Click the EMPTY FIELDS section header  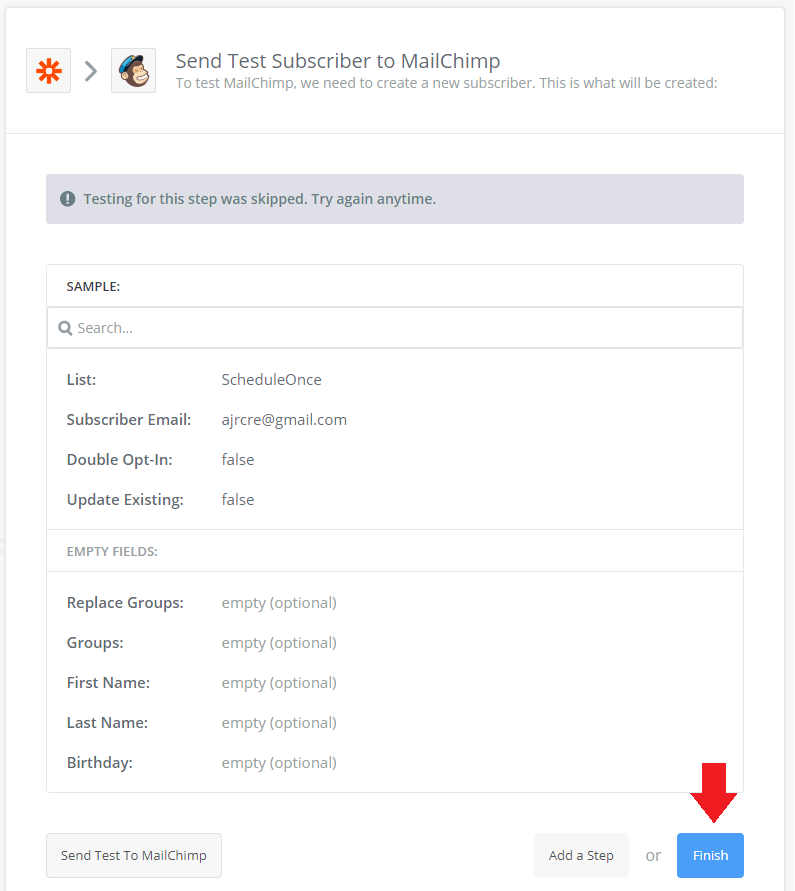[x=112, y=551]
